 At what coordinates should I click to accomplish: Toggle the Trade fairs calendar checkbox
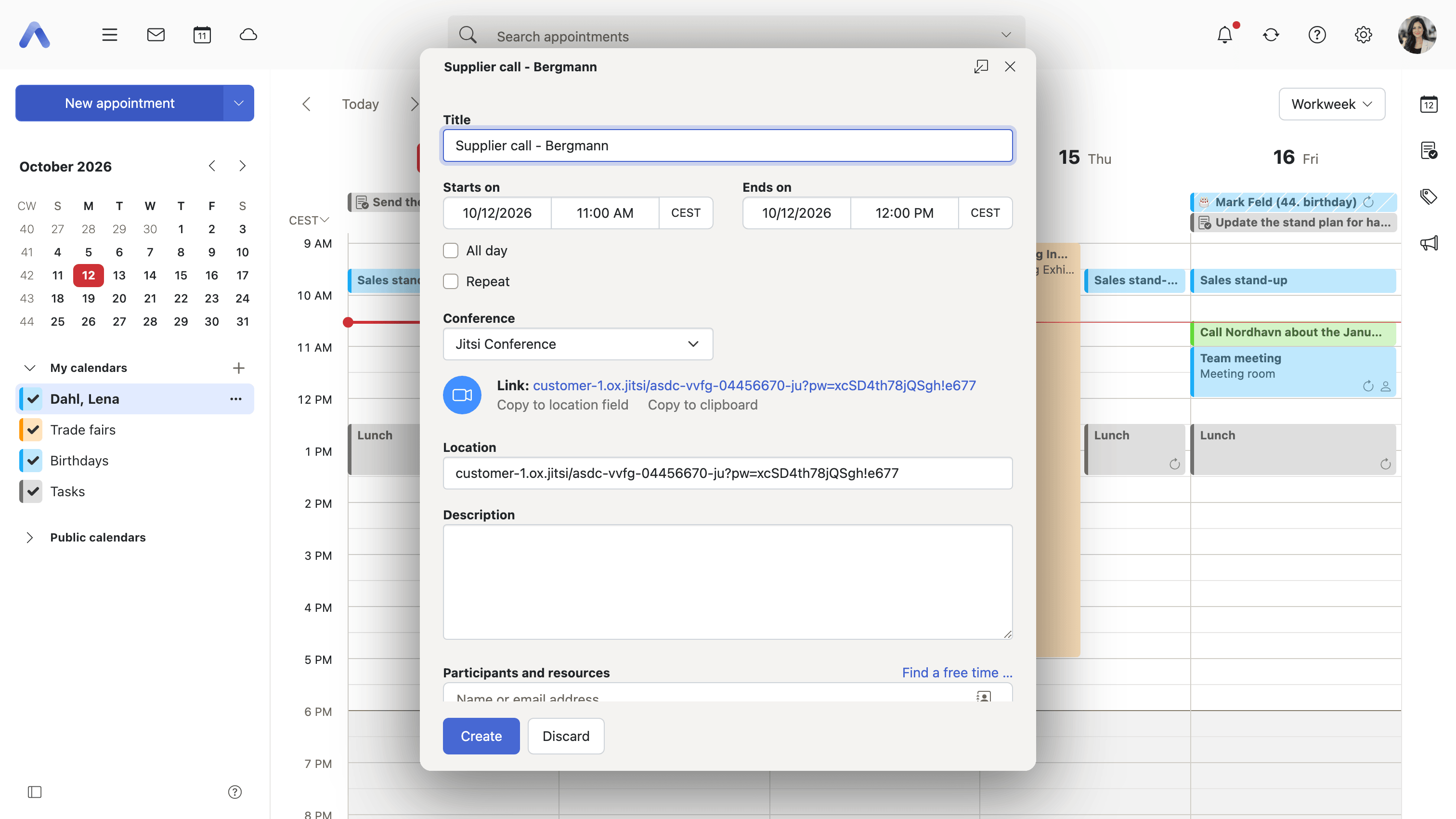pos(33,430)
